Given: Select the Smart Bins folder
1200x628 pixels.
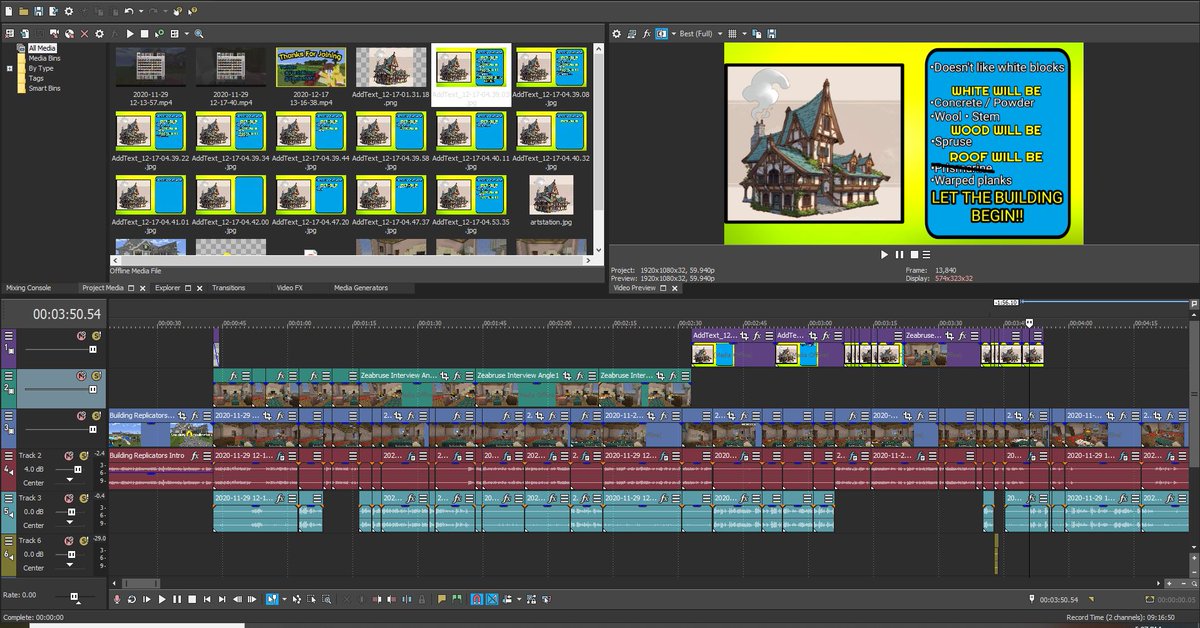Looking at the screenshot, I should point(44,88).
